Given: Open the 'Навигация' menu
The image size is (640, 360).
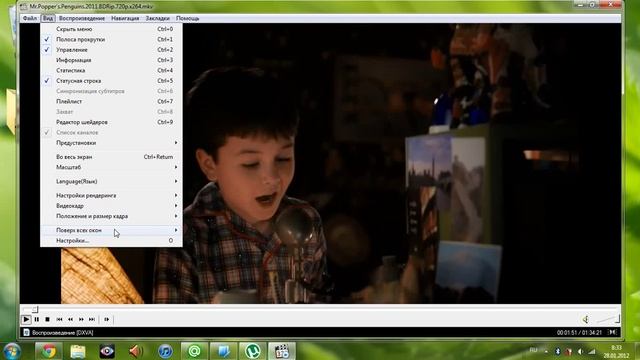Looking at the screenshot, I should click(125, 18).
